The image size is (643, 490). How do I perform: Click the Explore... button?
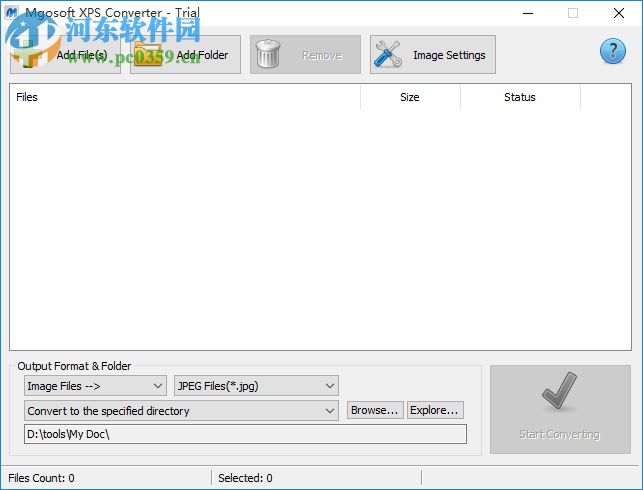tap(435, 410)
